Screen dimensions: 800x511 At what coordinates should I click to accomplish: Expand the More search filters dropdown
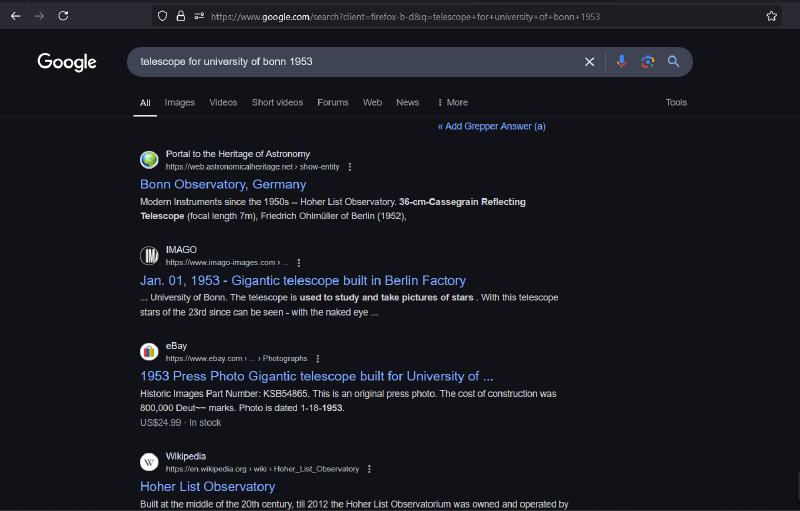(452, 102)
